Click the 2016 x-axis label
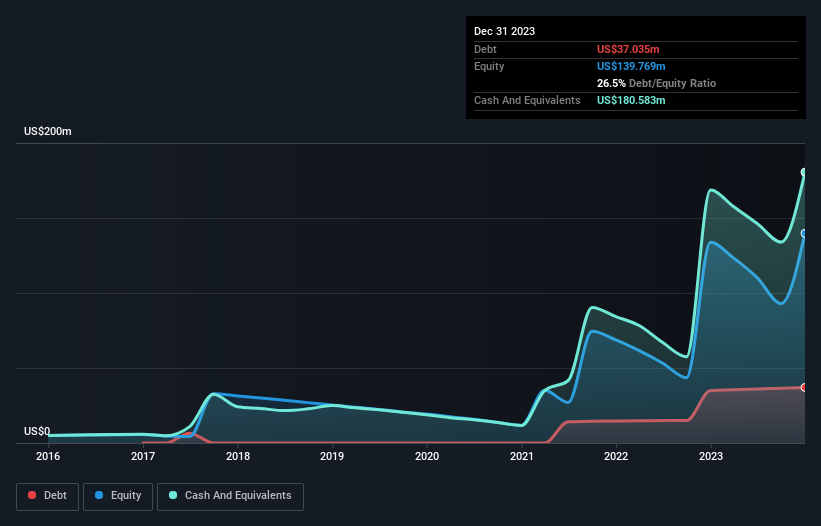821x526 pixels. tap(48, 456)
